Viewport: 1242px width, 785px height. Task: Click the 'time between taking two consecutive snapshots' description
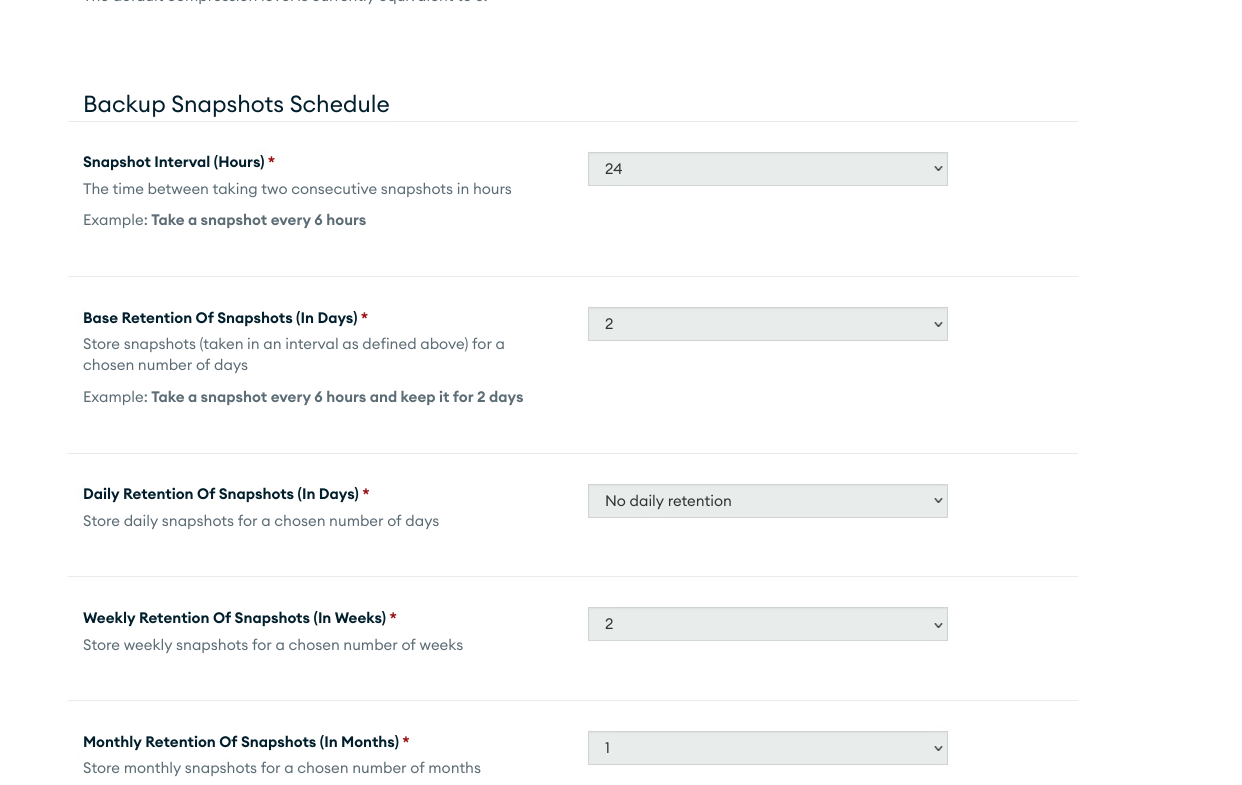coord(297,189)
